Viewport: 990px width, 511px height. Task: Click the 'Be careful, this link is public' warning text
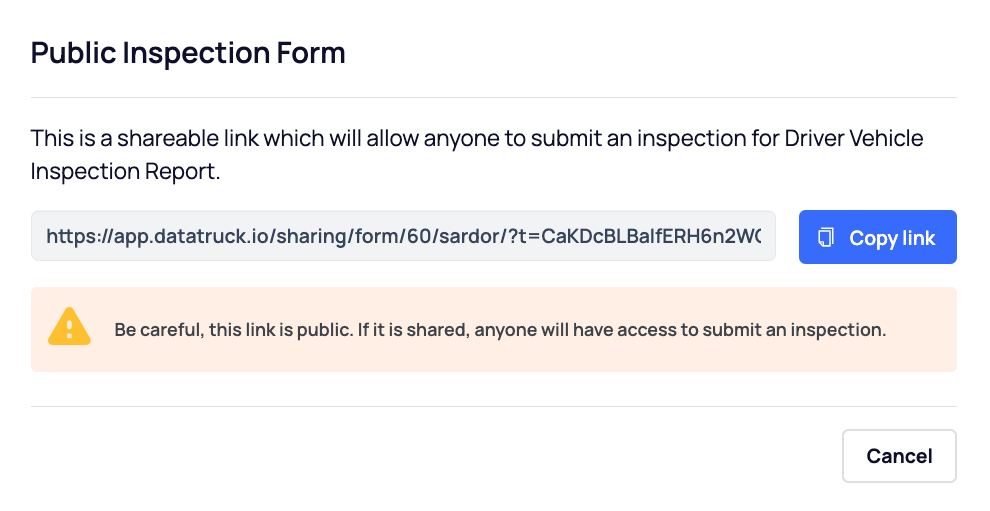pyautogui.click(x=500, y=330)
